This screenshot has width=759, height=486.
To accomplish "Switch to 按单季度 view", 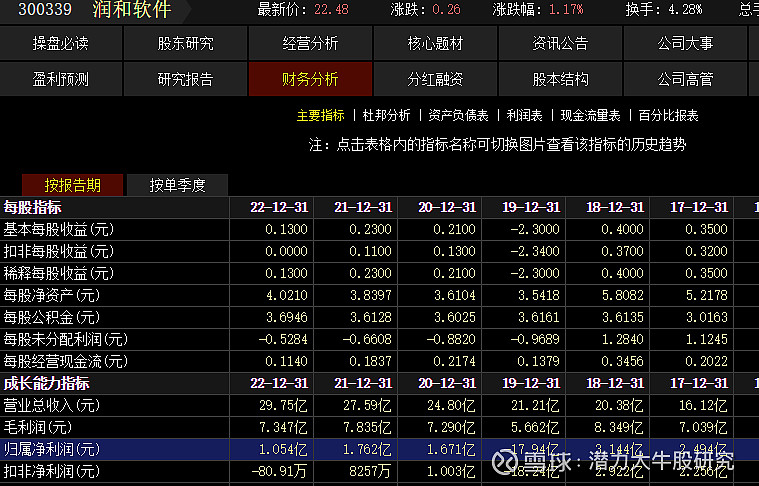I will click(x=177, y=185).
